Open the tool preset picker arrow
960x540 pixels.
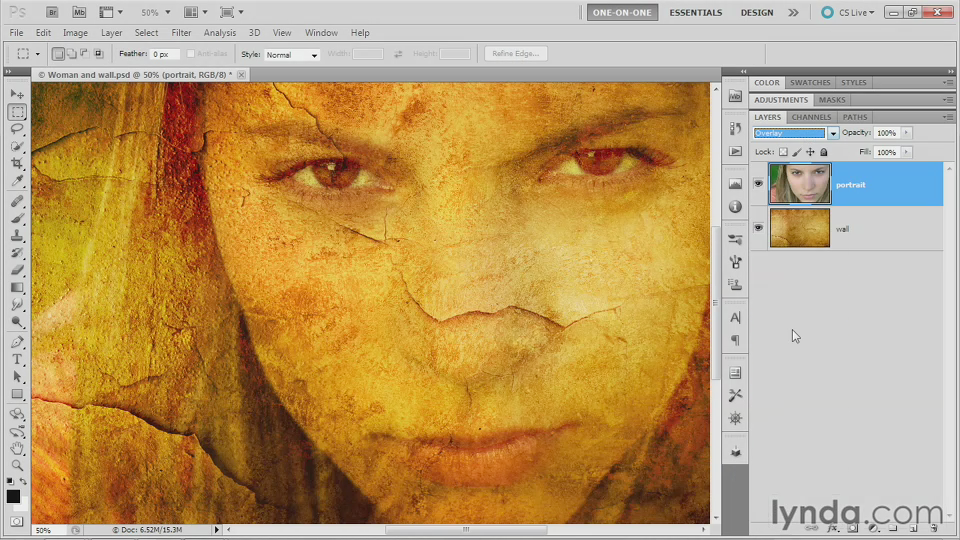(37, 54)
